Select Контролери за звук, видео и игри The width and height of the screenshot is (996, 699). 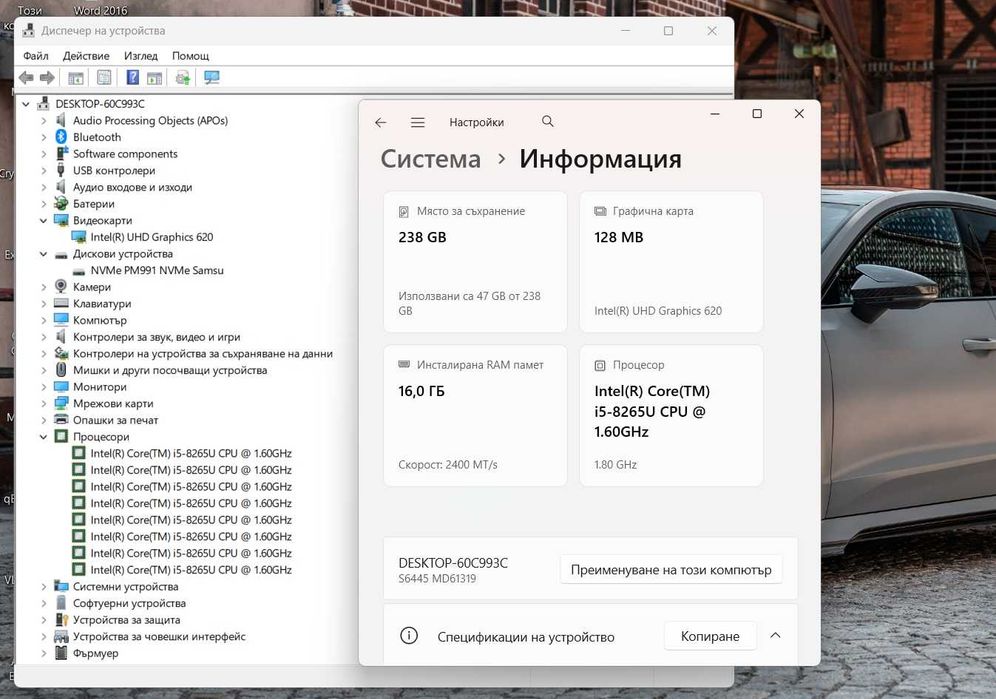[156, 337]
